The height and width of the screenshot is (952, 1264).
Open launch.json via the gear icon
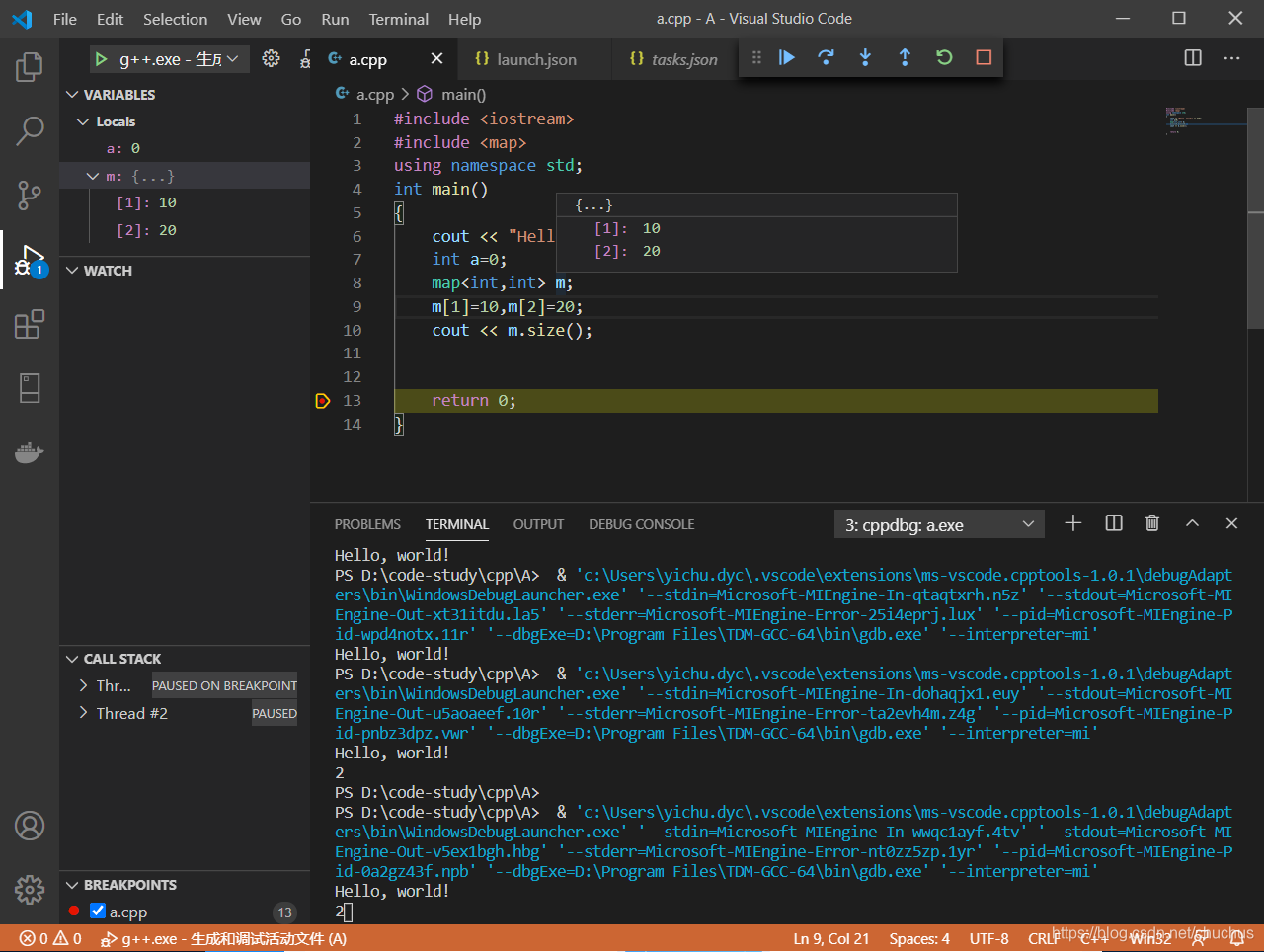click(271, 59)
